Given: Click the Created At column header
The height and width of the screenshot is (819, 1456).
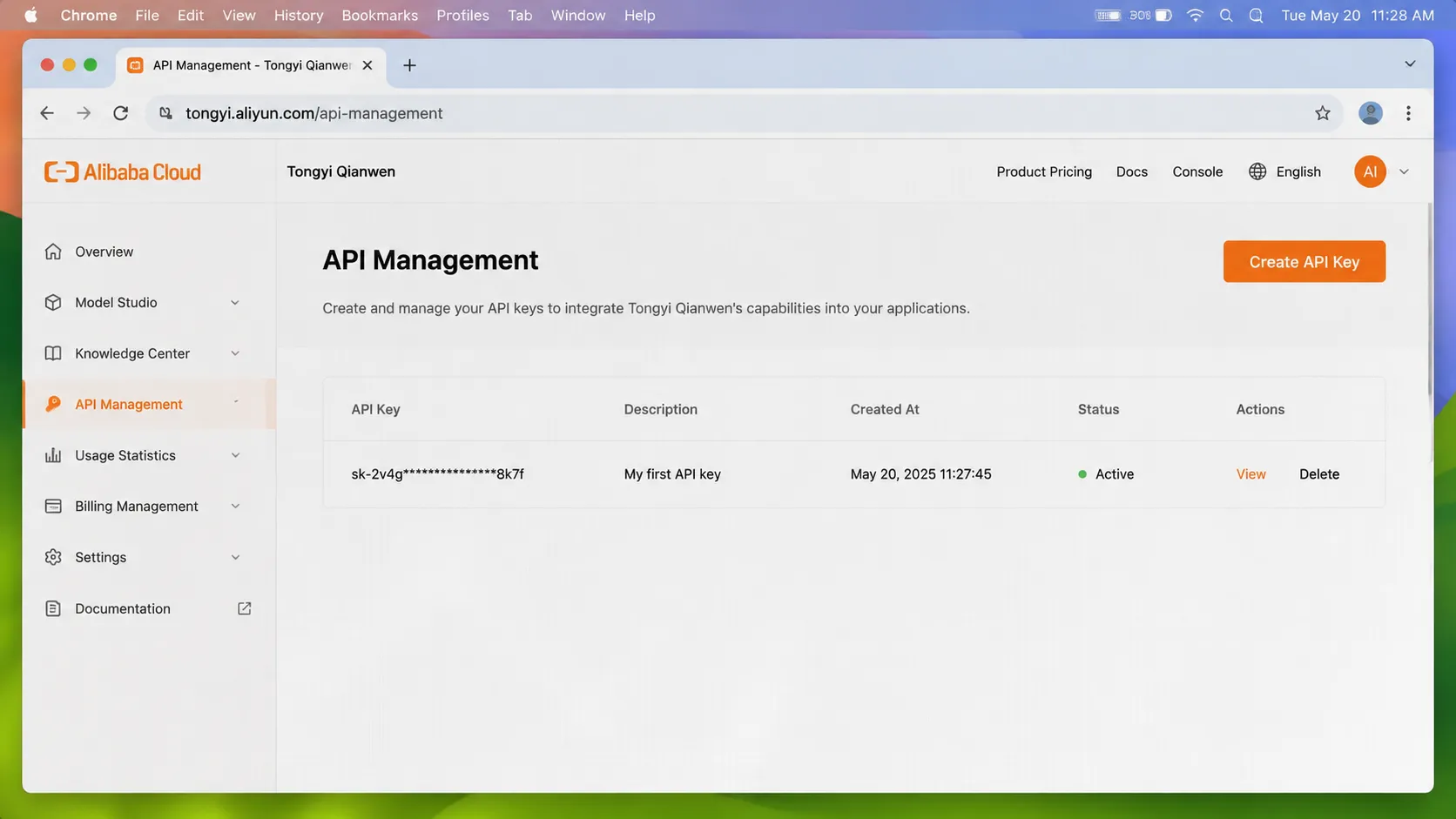Looking at the screenshot, I should (x=885, y=409).
